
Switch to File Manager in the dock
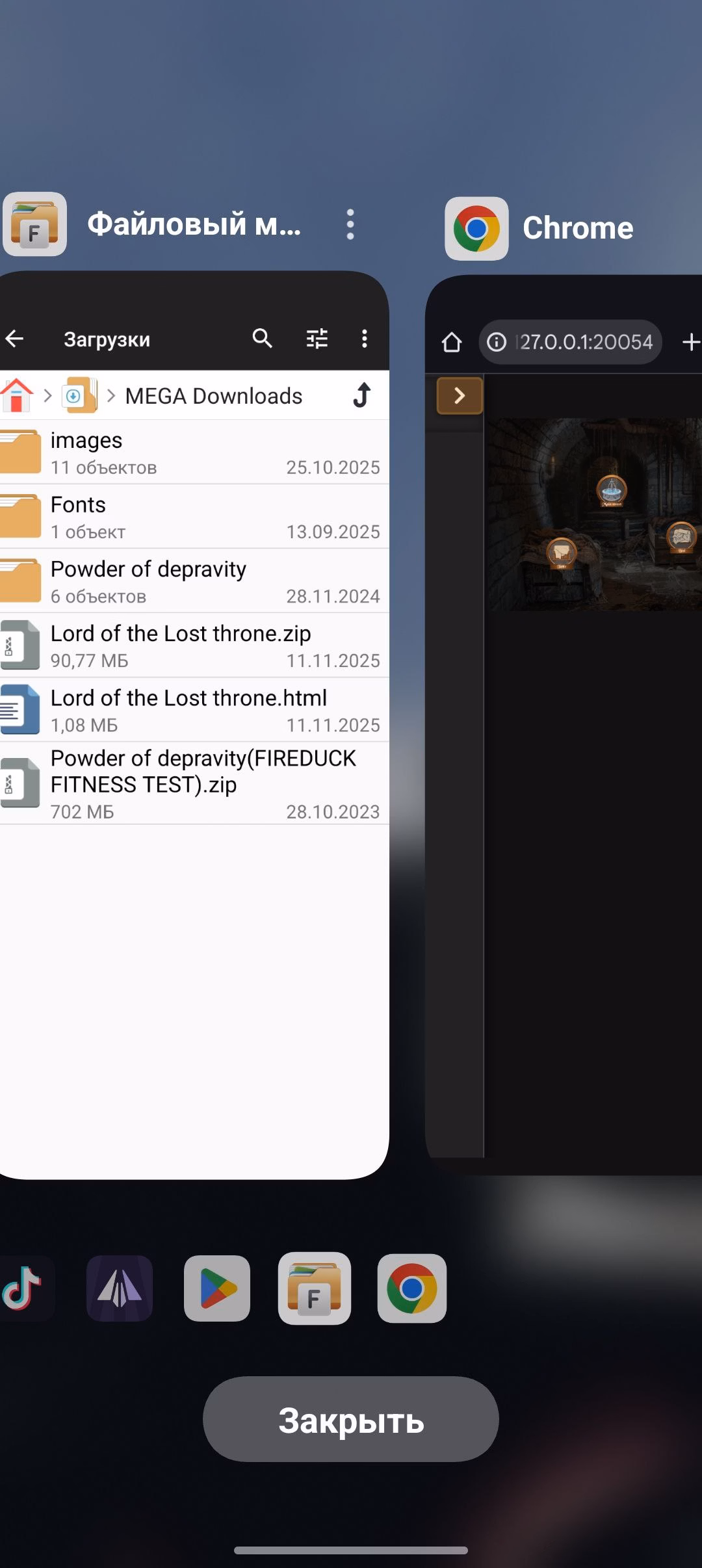[315, 1288]
